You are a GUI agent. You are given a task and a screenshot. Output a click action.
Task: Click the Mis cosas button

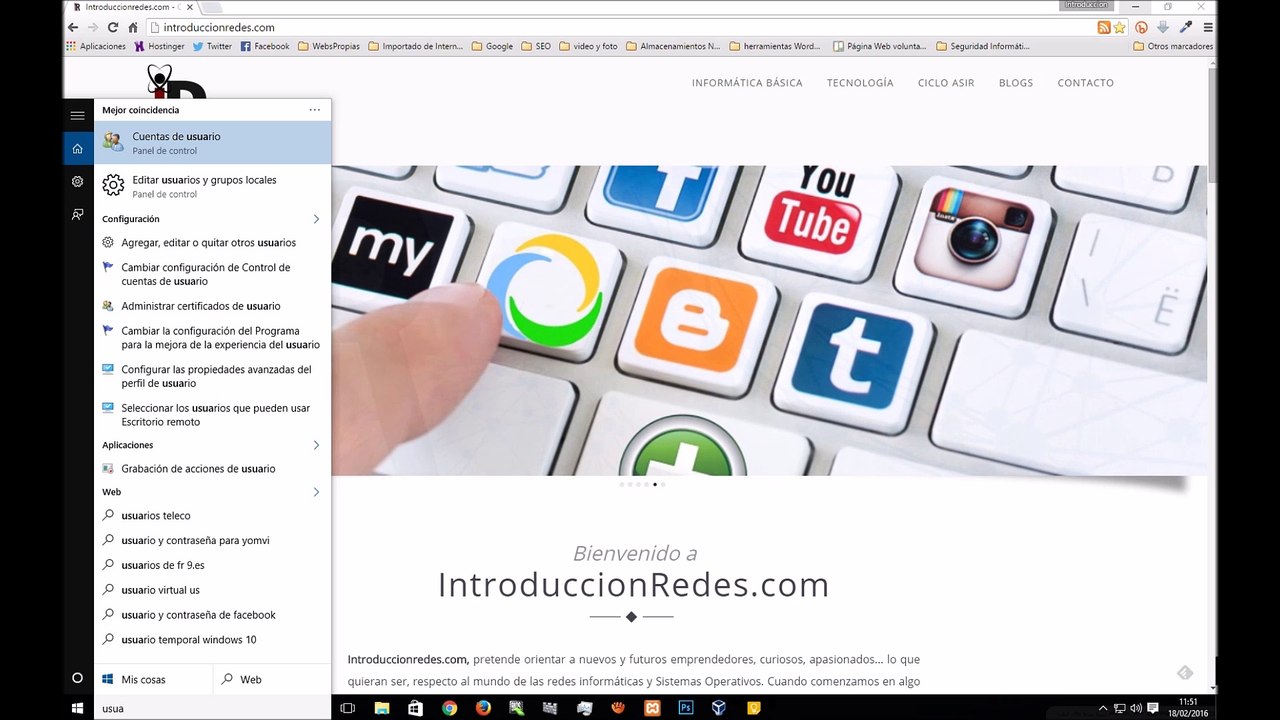tap(153, 679)
